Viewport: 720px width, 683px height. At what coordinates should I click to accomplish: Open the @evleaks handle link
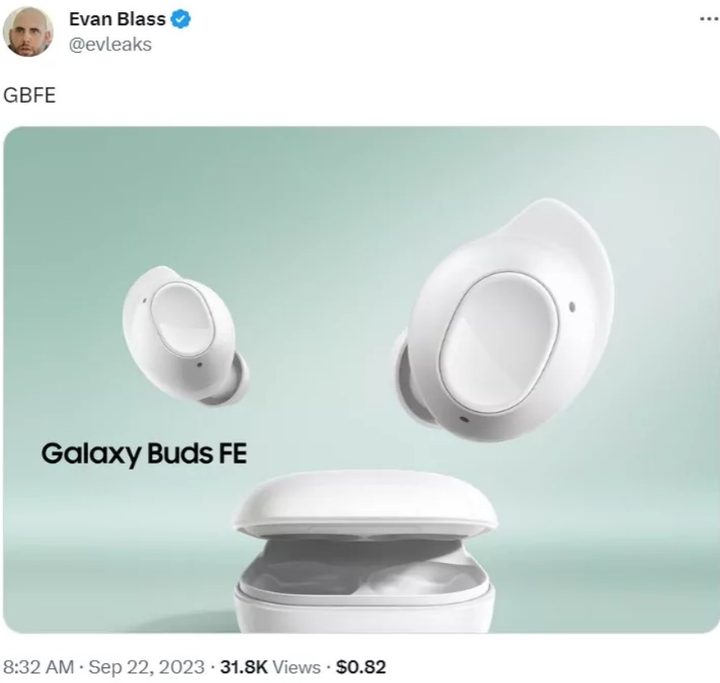(110, 45)
